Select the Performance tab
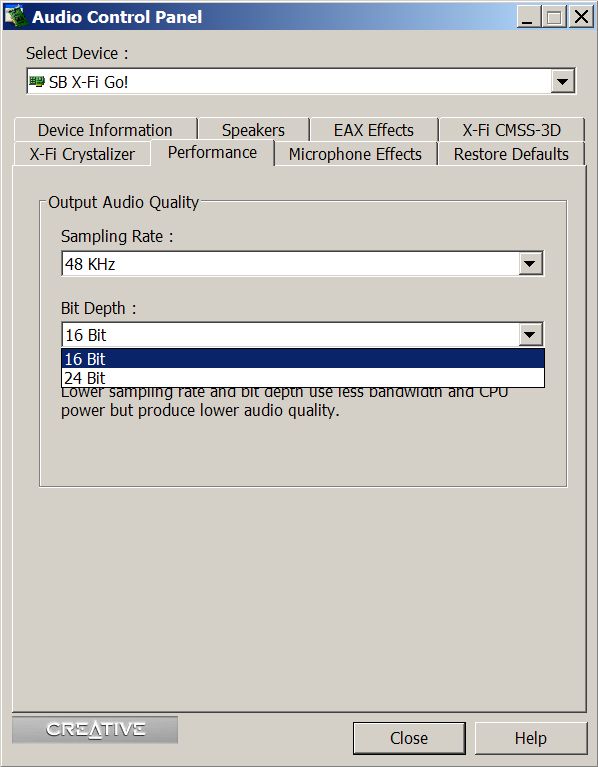 [212, 153]
